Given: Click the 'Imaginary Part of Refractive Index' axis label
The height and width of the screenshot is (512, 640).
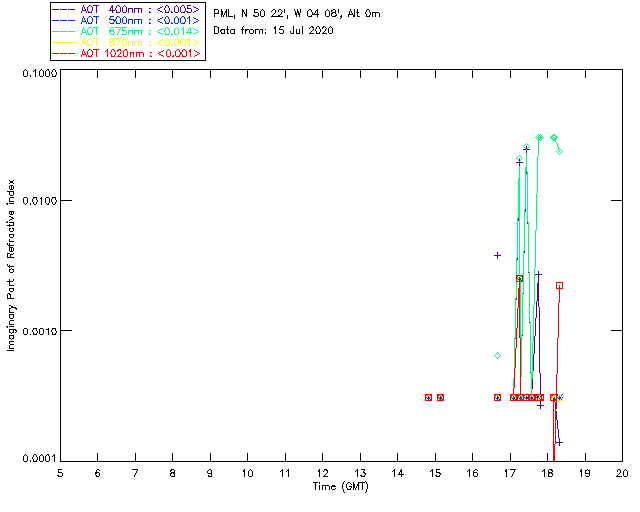Looking at the screenshot, I should (x=11, y=265).
